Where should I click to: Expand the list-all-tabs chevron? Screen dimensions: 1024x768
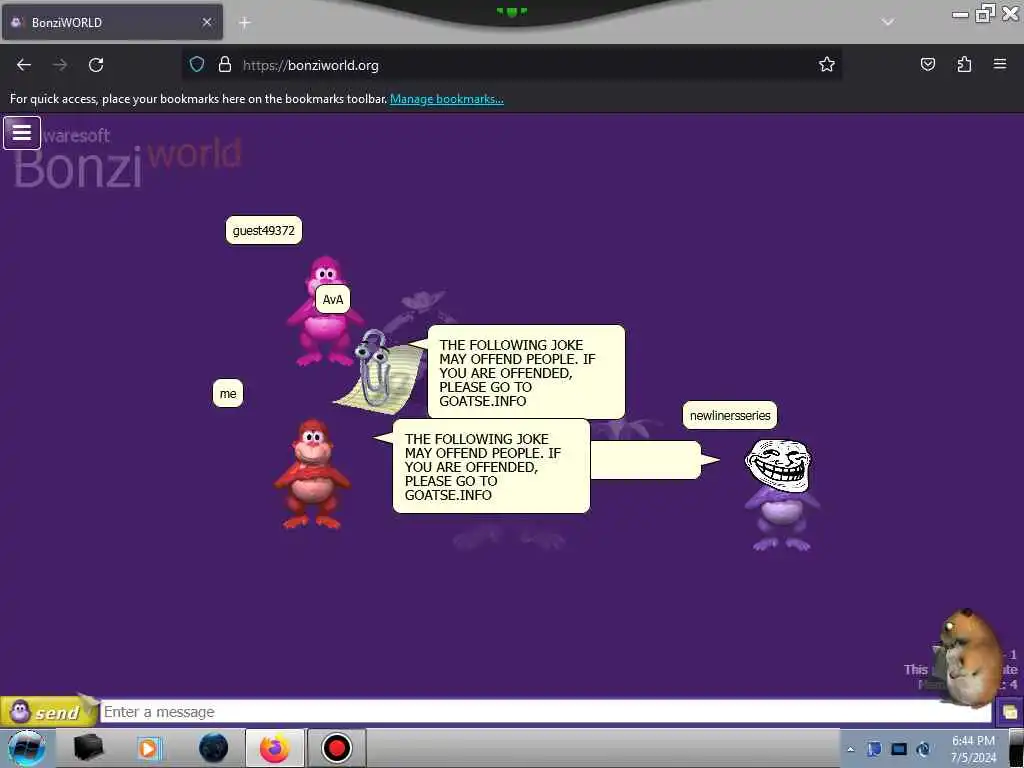pyautogui.click(x=888, y=22)
